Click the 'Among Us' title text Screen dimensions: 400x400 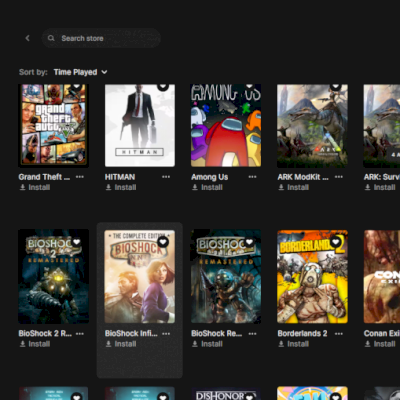[210, 177]
